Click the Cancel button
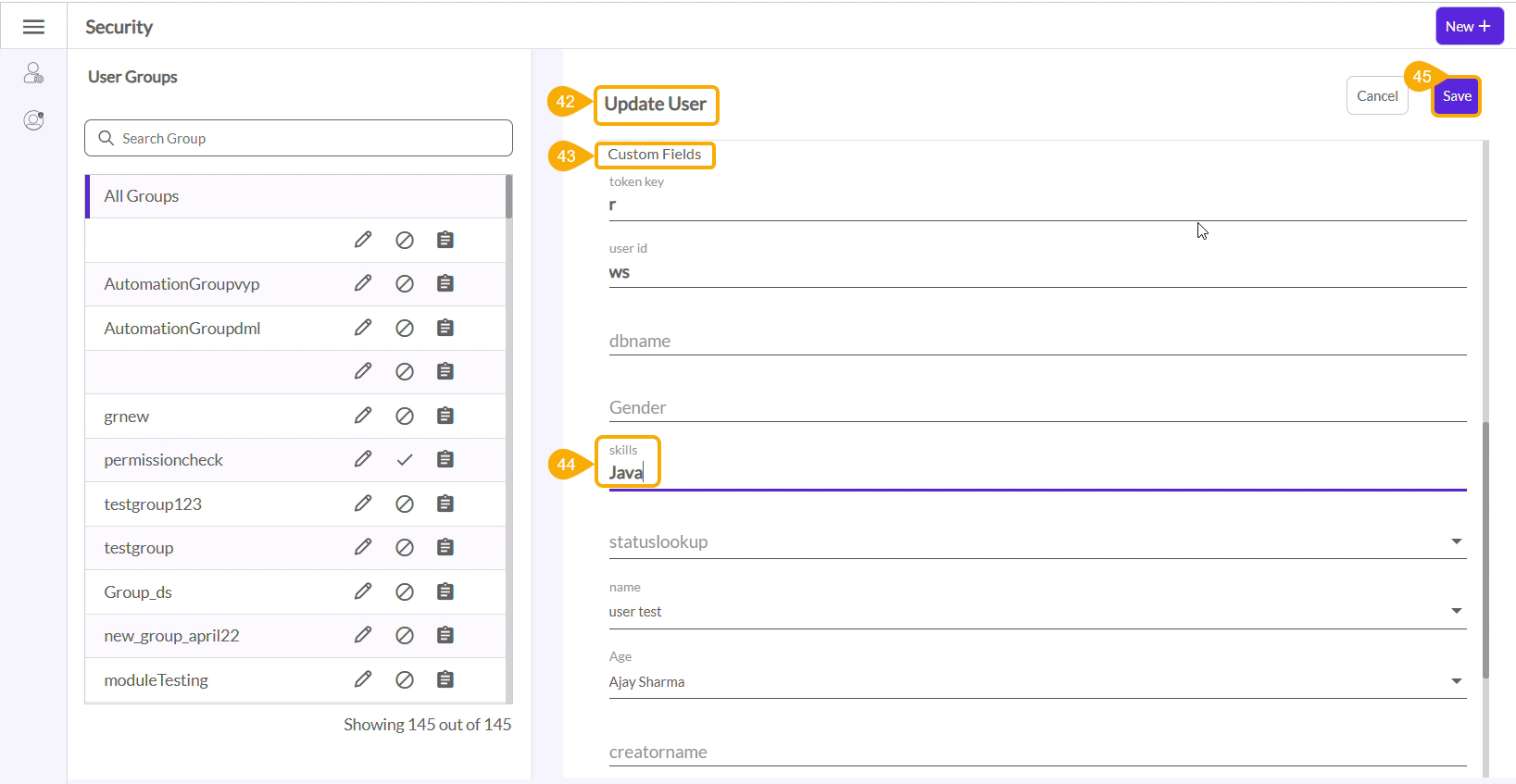 pos(1377,96)
